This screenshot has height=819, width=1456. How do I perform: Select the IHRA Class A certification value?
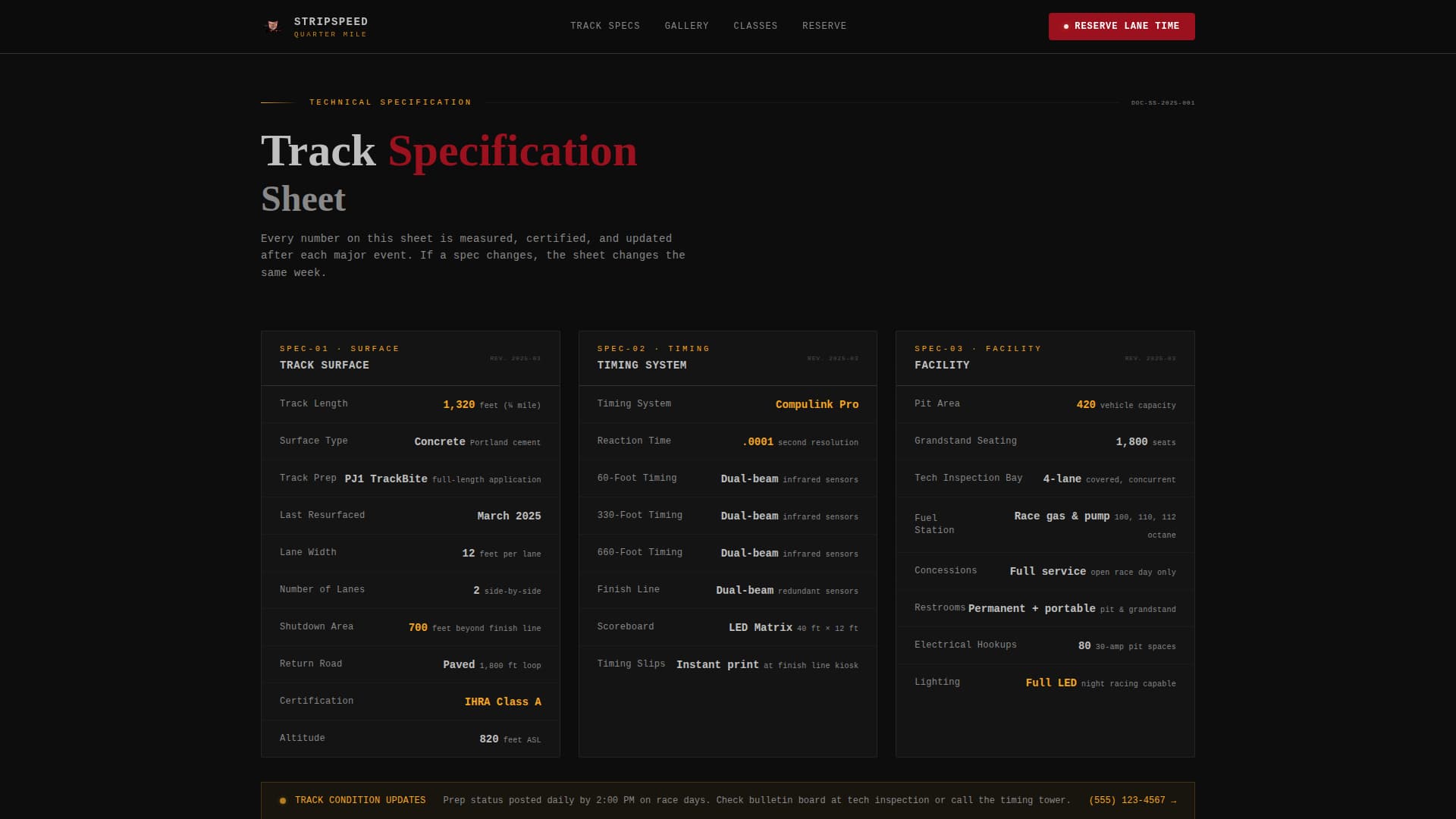pyautogui.click(x=503, y=702)
